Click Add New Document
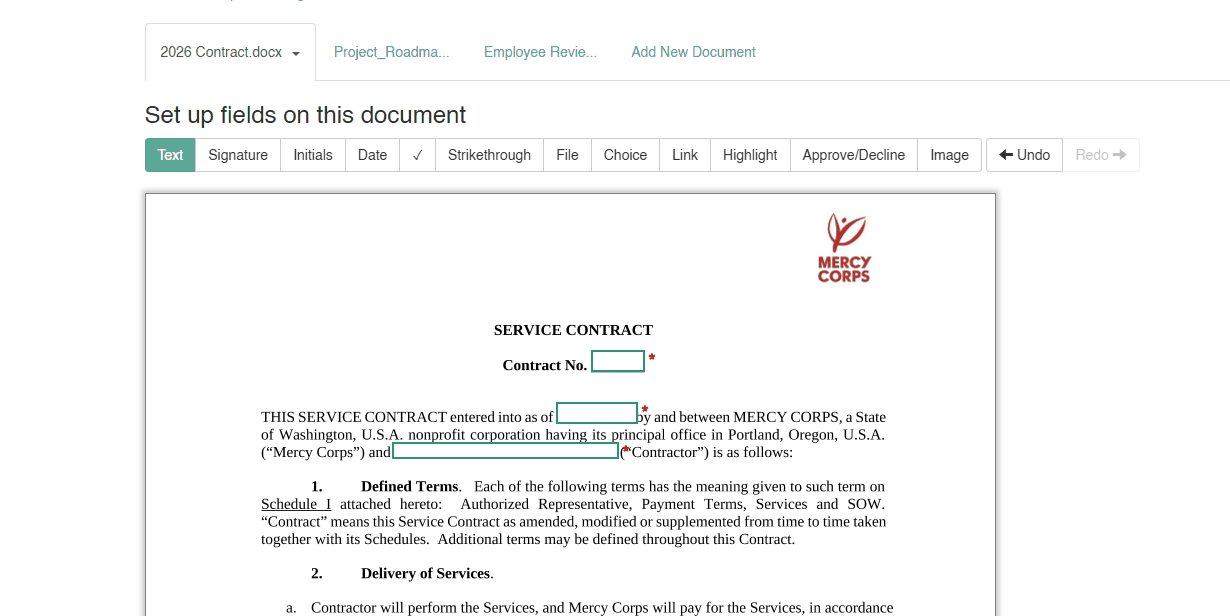This screenshot has height=616, width=1230. (693, 52)
